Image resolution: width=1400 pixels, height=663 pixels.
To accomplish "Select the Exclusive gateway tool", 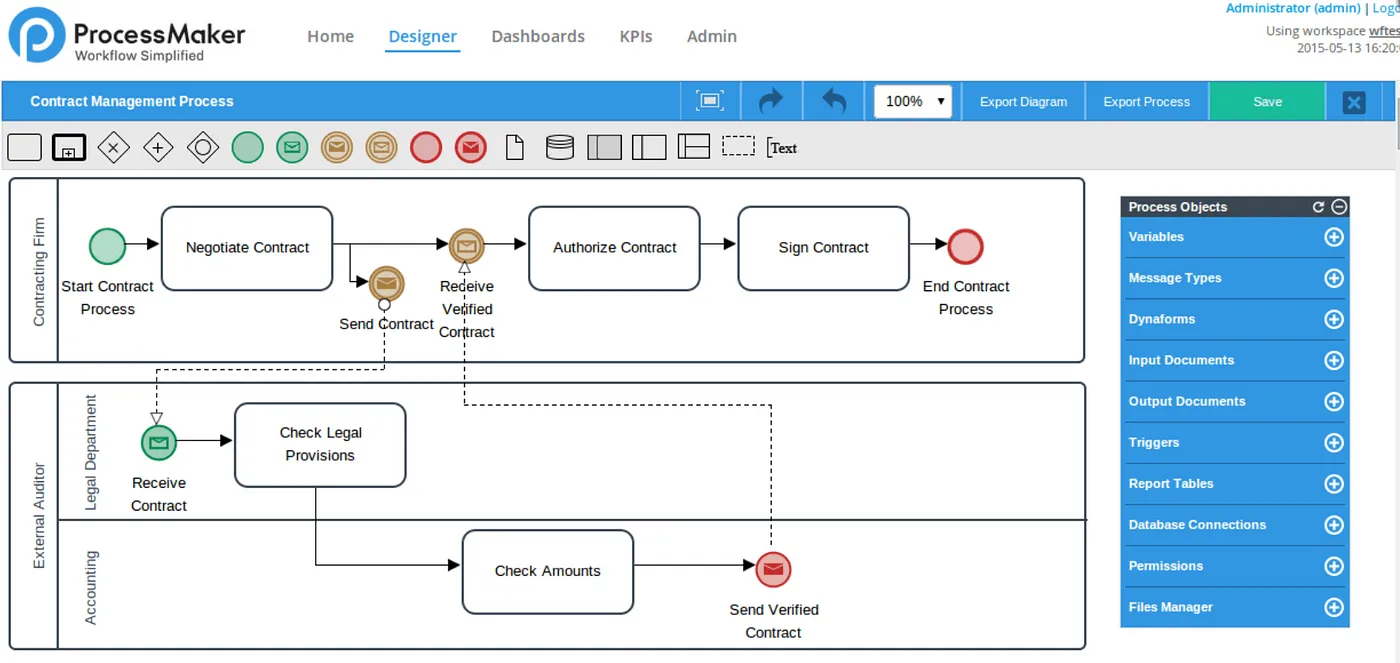I will pyautogui.click(x=113, y=148).
